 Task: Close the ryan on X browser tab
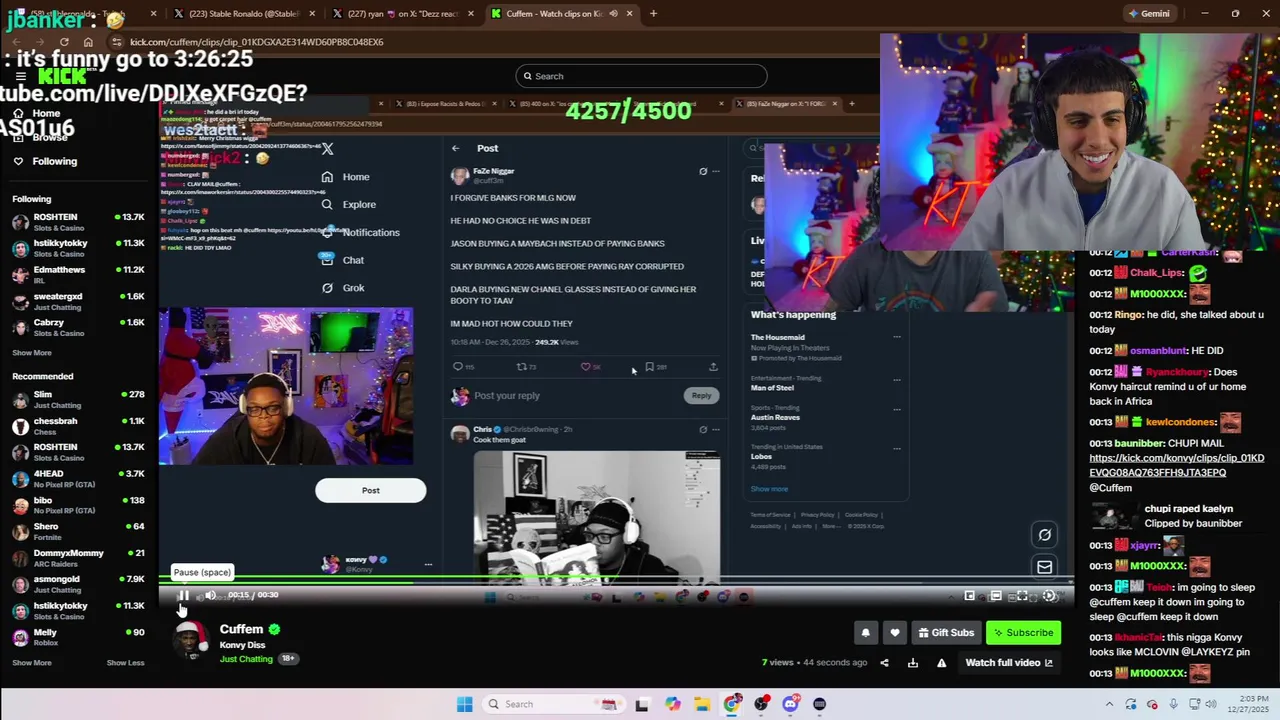coord(470,13)
